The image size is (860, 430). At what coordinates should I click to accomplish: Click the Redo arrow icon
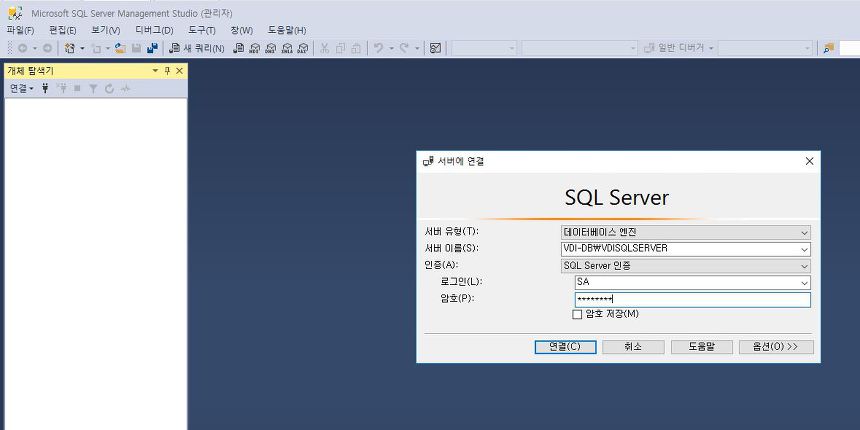click(404, 48)
